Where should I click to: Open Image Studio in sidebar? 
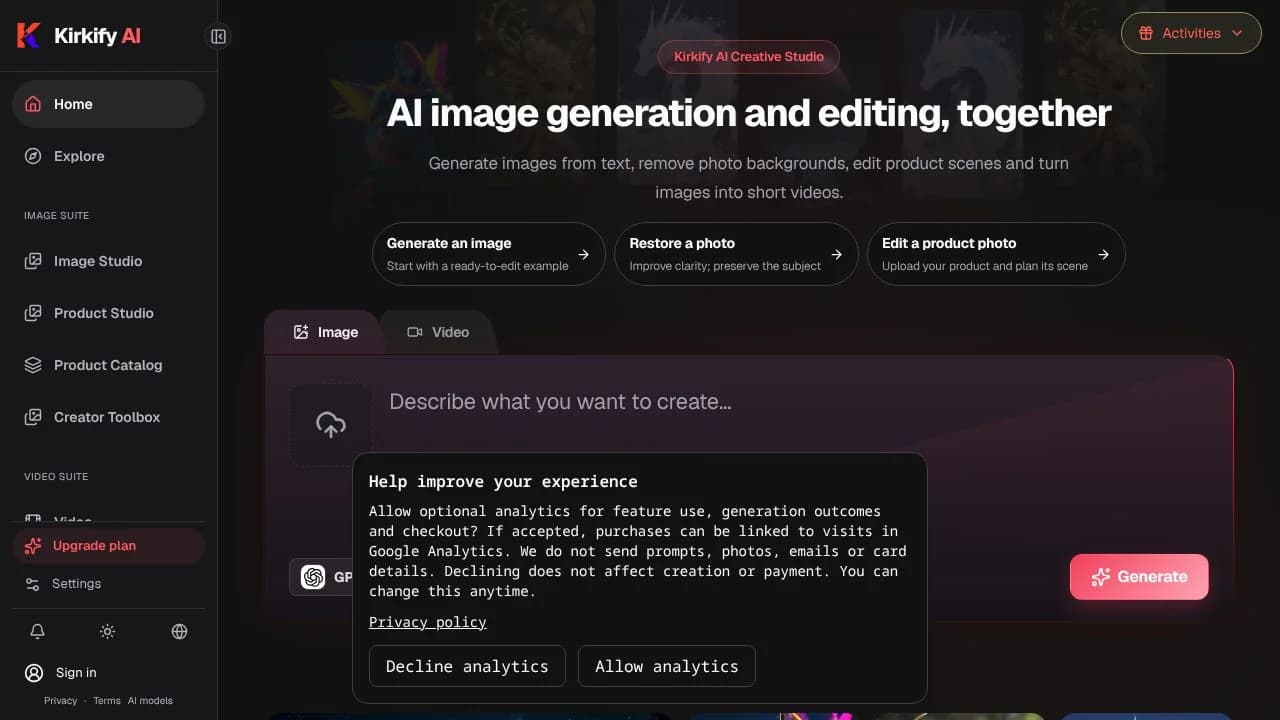click(x=108, y=261)
